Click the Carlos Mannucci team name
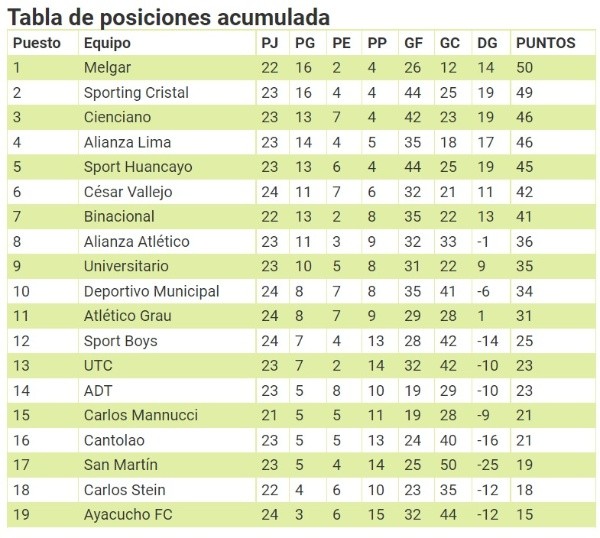The width and height of the screenshot is (600, 538). [x=140, y=415]
